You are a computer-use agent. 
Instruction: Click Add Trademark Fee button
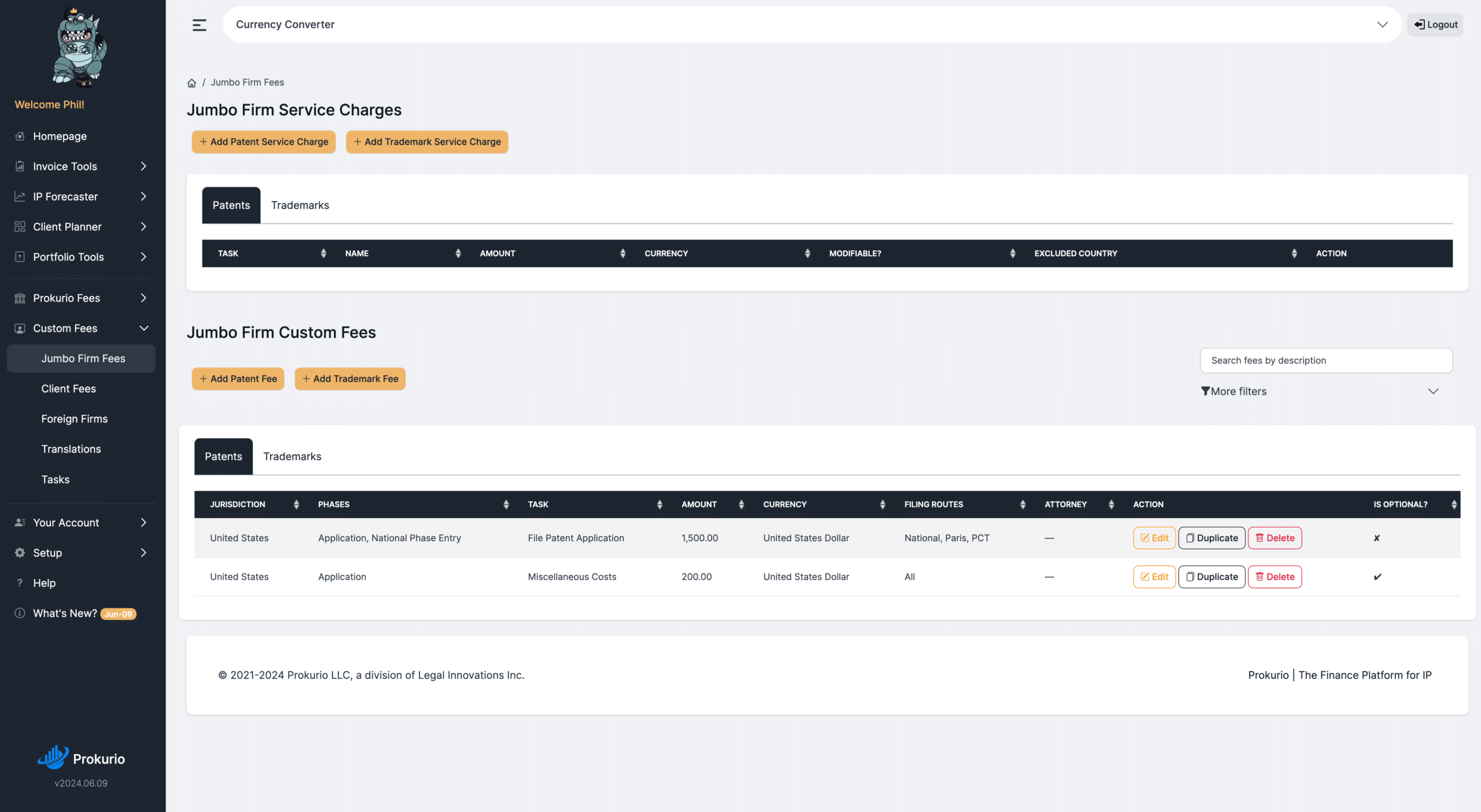click(x=350, y=379)
